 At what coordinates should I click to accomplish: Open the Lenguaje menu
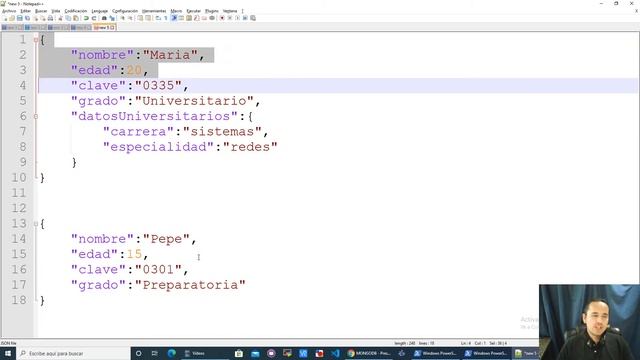pyautogui.click(x=100, y=11)
